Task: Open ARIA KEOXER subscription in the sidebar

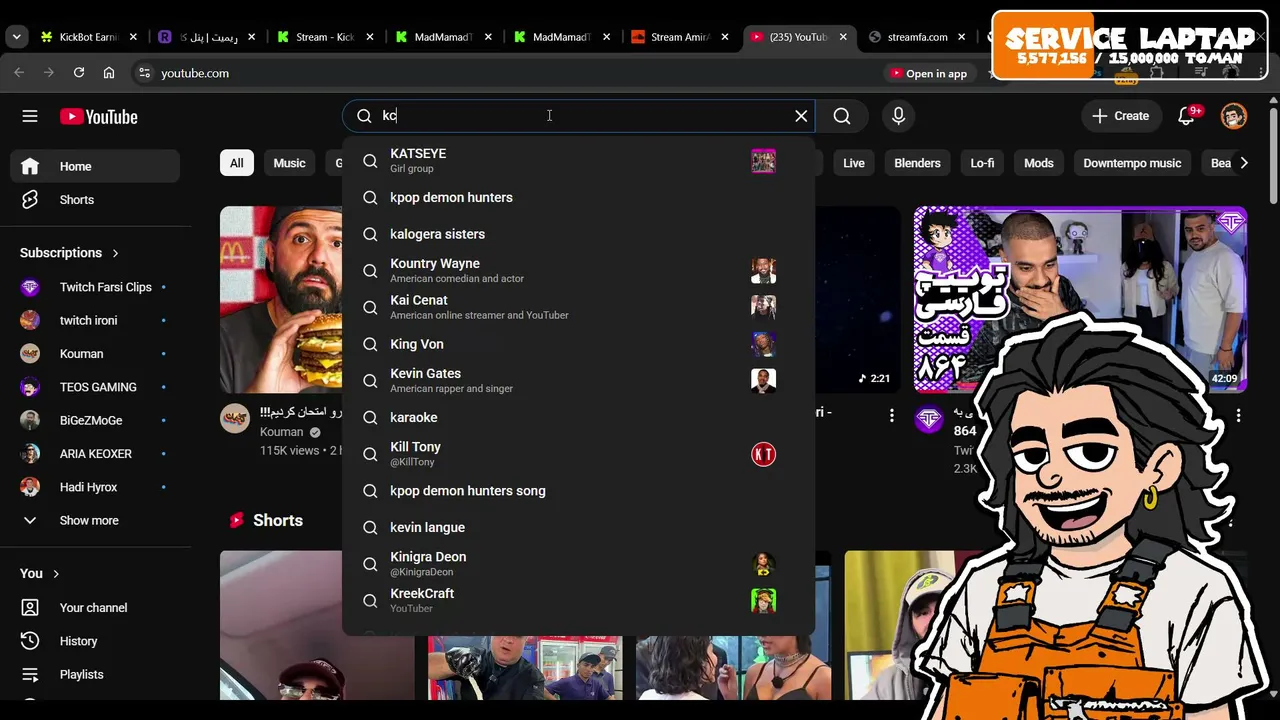Action: tap(95, 454)
